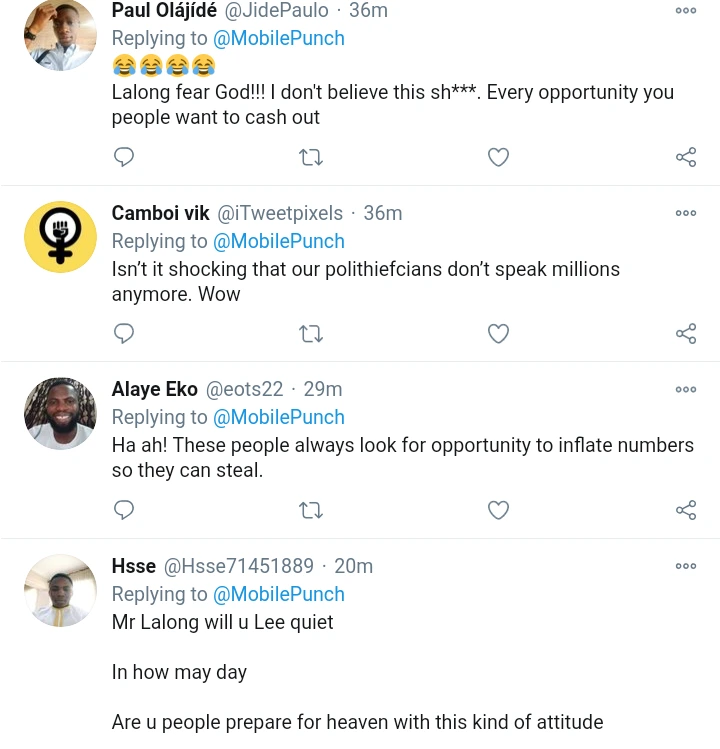This screenshot has height=749, width=720.
Task: Open more options on Alaye Eko's tweet
Action: tap(686, 390)
